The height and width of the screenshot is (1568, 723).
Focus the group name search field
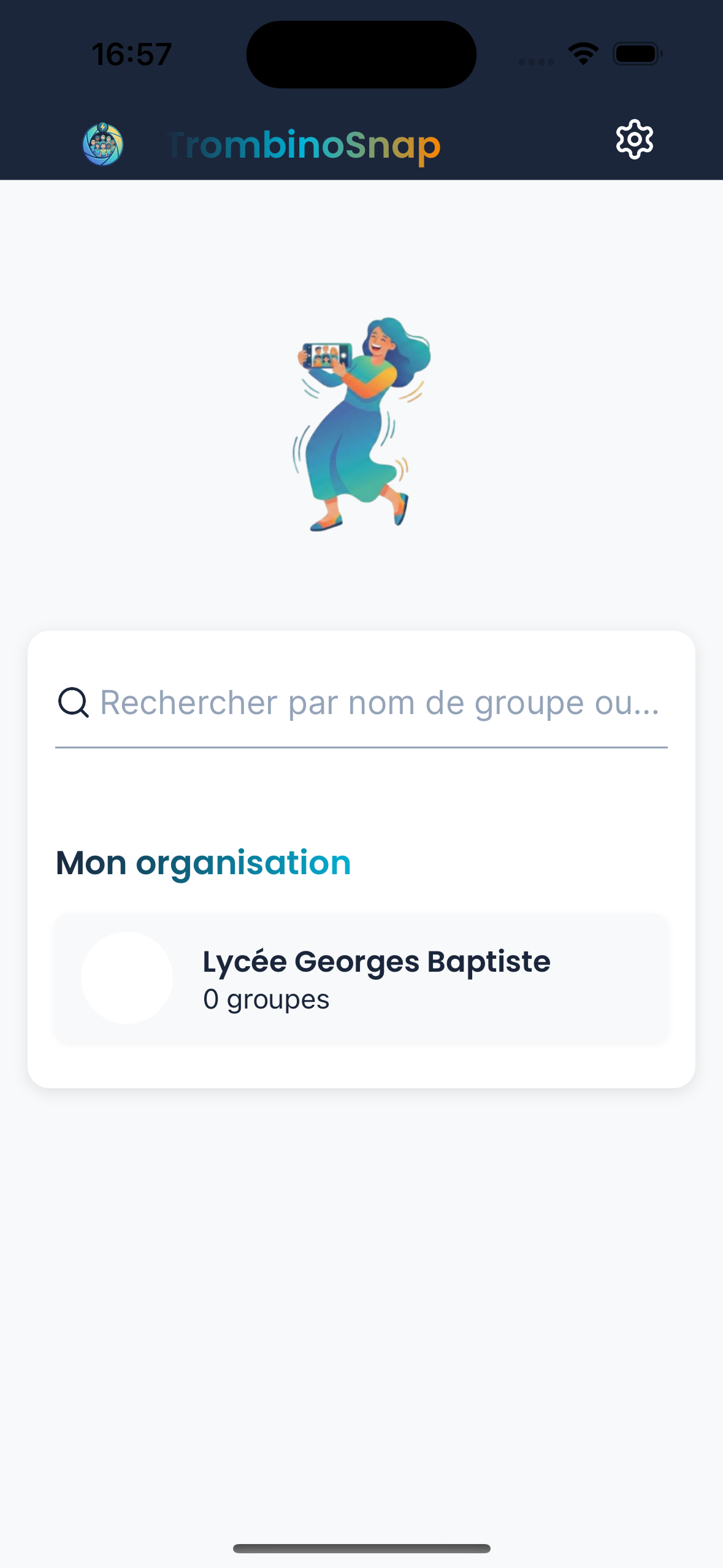361,702
